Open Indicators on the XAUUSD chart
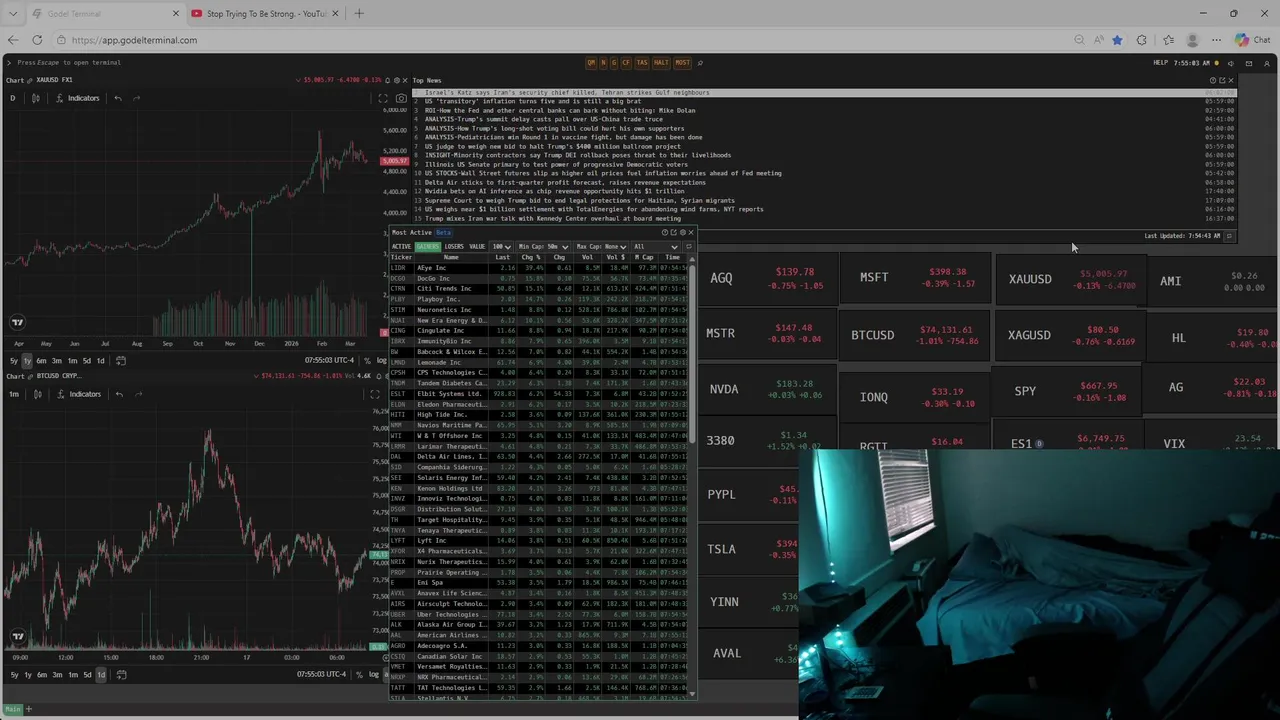 point(78,98)
